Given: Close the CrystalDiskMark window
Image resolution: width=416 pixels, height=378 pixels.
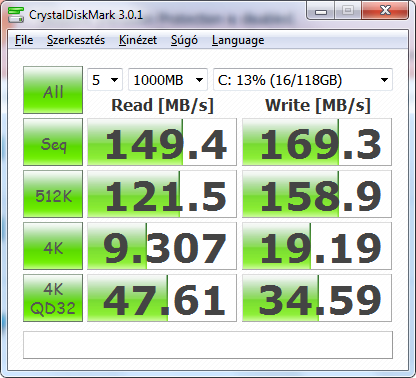Looking at the screenshot, I should tap(385, 11).
